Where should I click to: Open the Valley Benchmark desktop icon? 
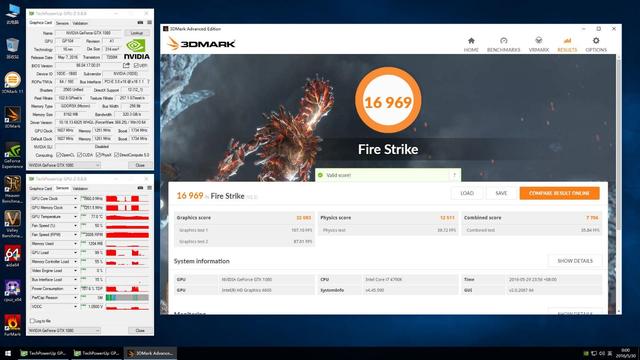pos(12,224)
